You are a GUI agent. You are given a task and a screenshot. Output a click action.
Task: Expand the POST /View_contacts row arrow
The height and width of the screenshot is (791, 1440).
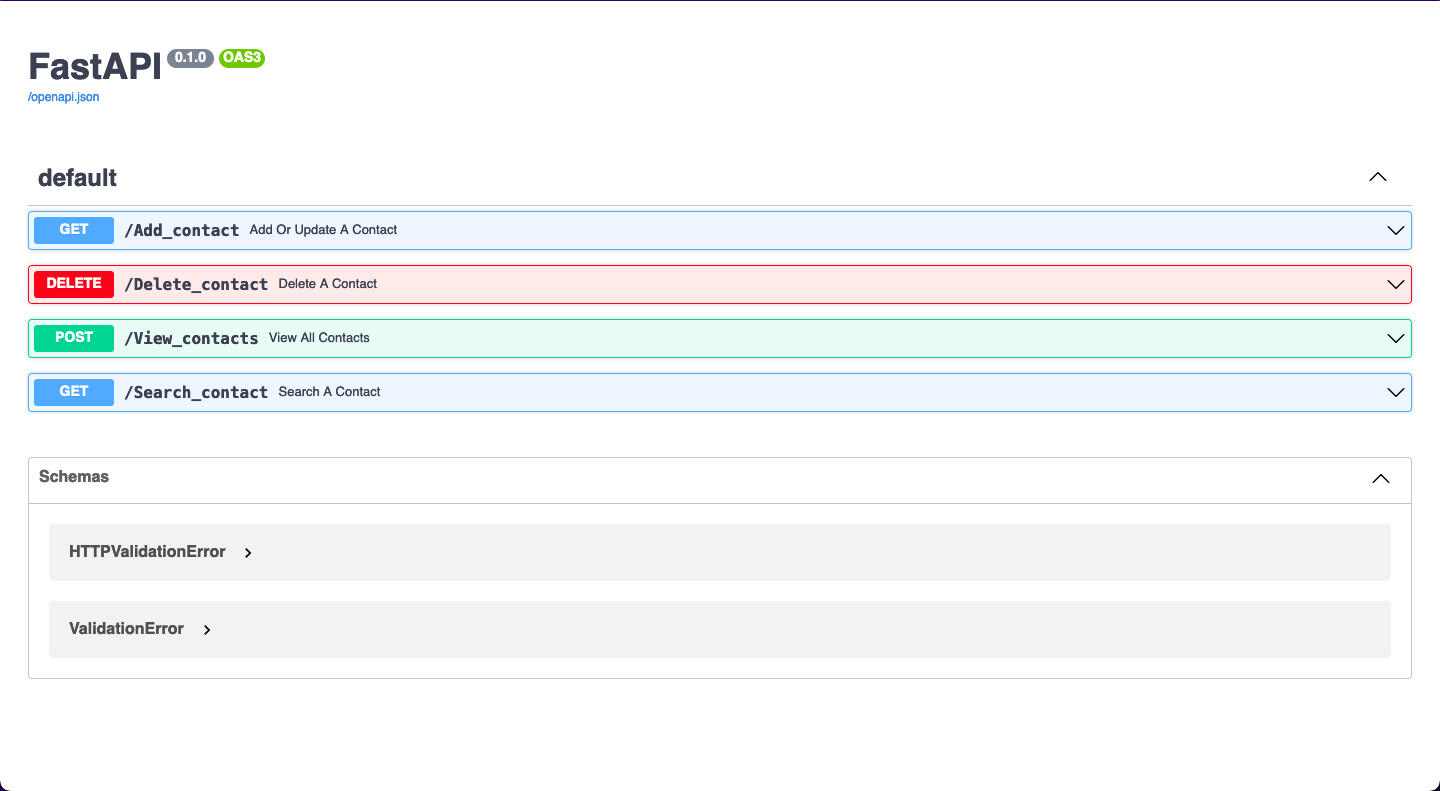1396,338
